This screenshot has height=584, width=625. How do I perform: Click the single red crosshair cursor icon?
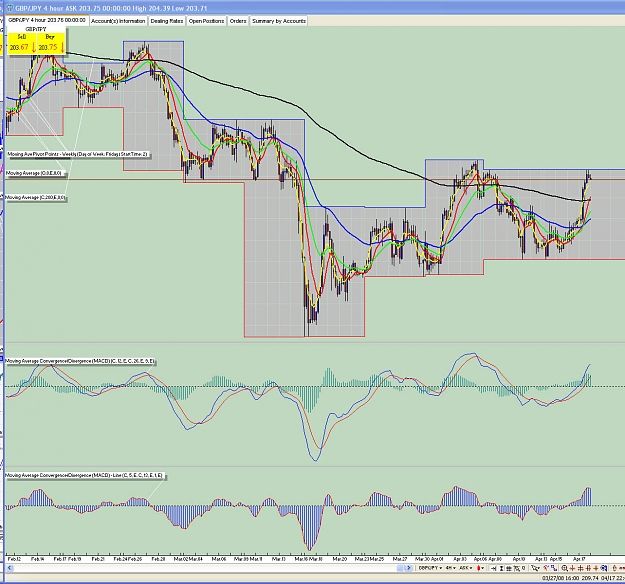(x=572, y=568)
